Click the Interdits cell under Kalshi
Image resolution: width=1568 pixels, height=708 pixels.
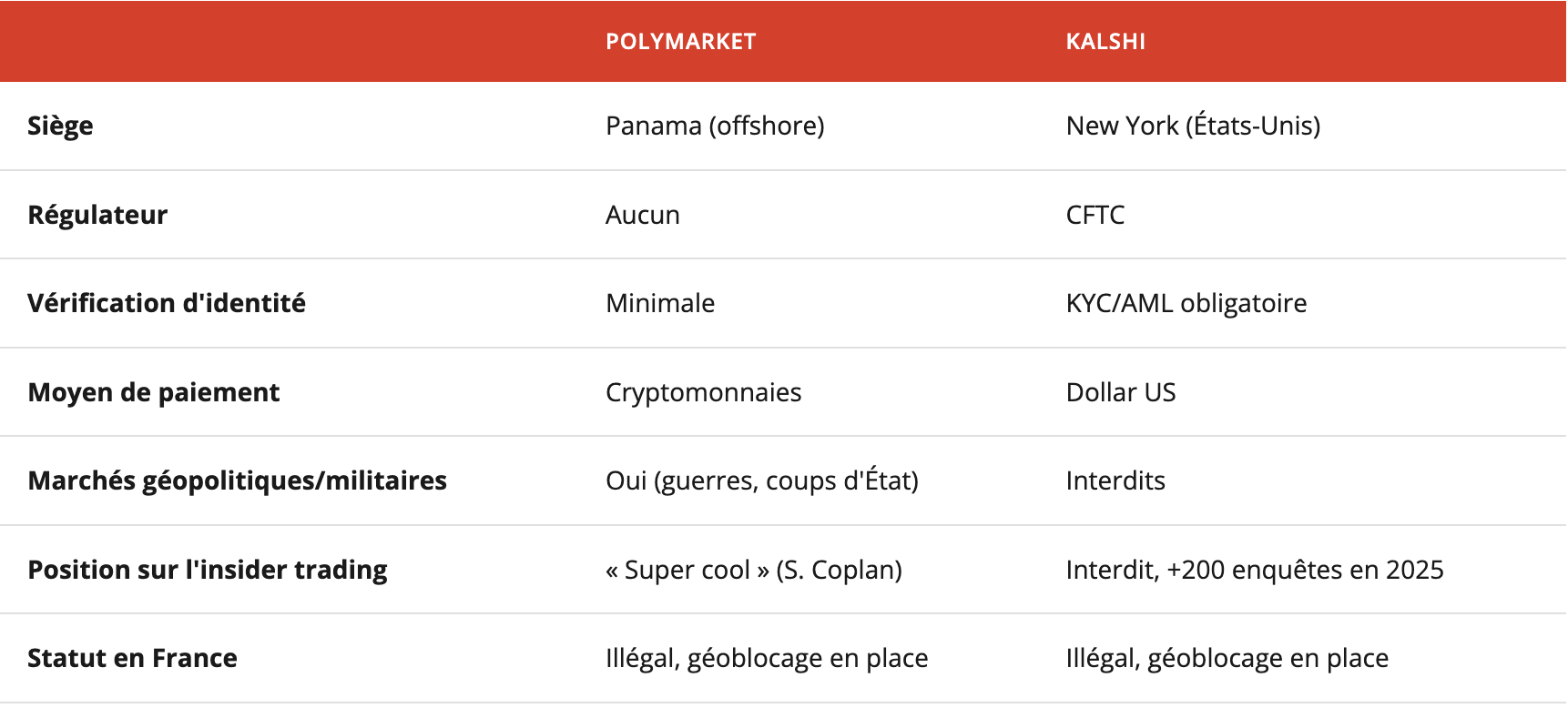tap(1115, 480)
